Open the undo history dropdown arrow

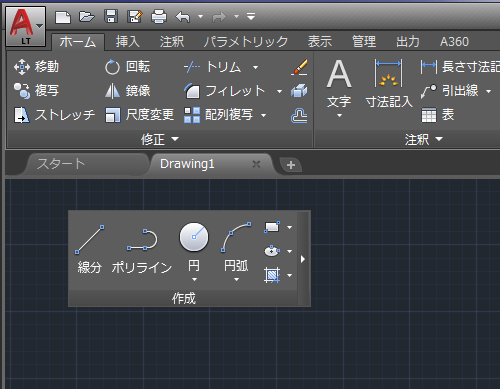click(x=200, y=16)
